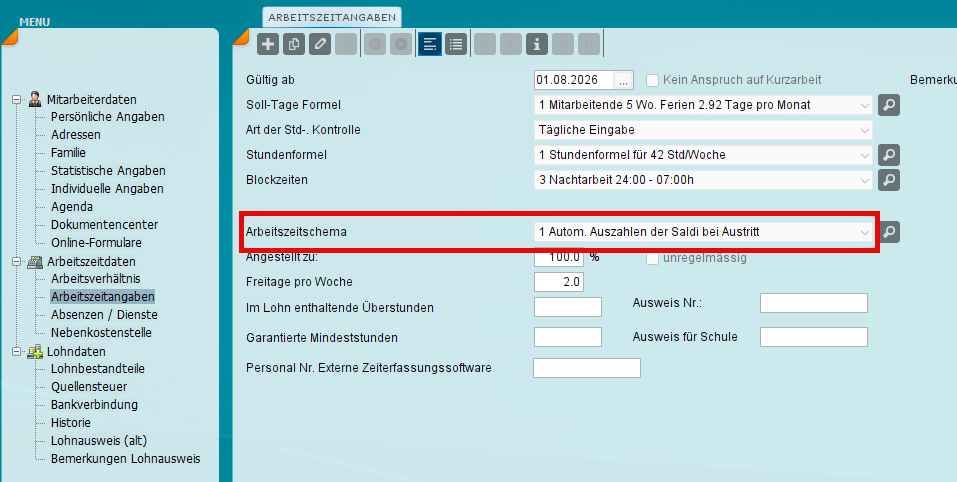Select Arbeitszeitangaben in the menu tree
Screen dimensions: 957x482
pyautogui.click(x=103, y=297)
